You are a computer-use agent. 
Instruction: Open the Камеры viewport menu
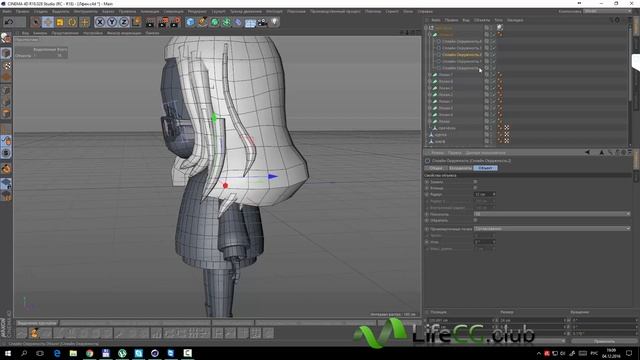pyautogui.click(x=40, y=33)
